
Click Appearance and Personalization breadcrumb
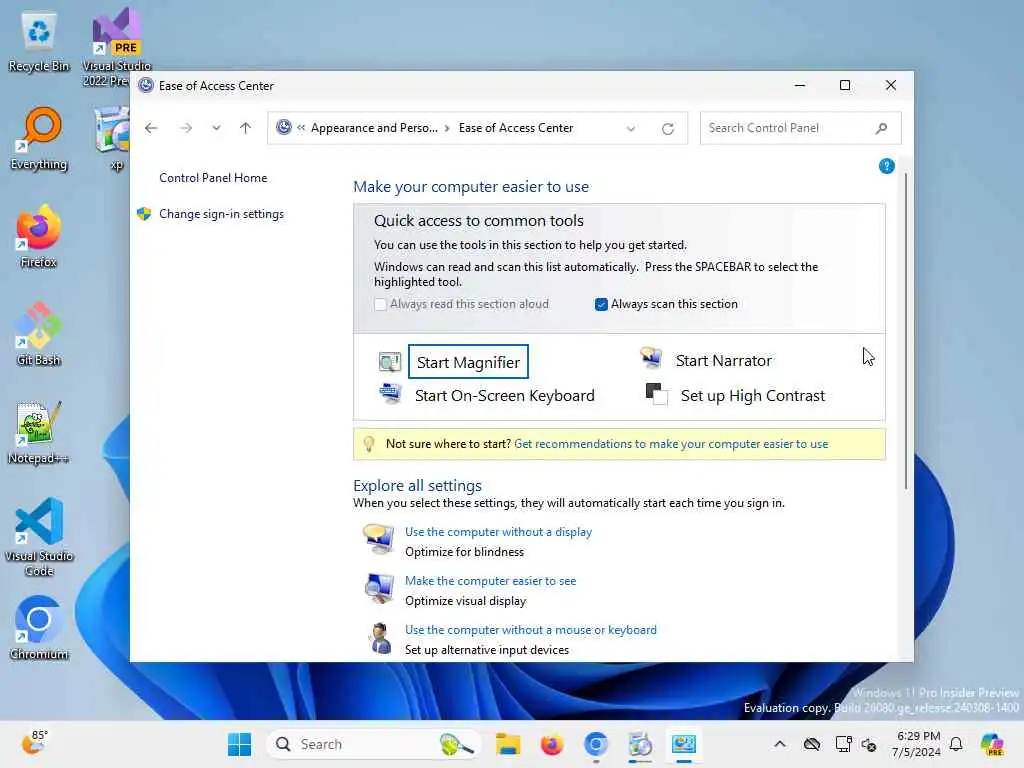pyautogui.click(x=374, y=128)
